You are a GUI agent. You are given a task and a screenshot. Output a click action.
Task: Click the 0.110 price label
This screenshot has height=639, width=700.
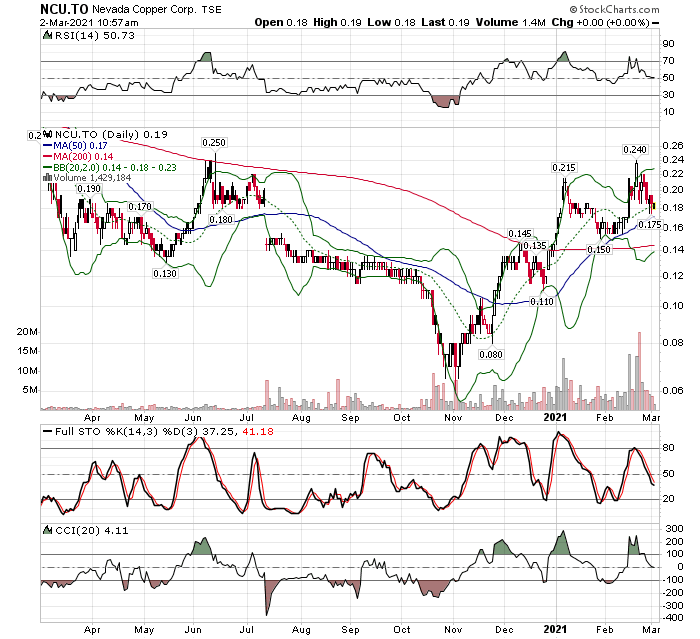(x=542, y=302)
